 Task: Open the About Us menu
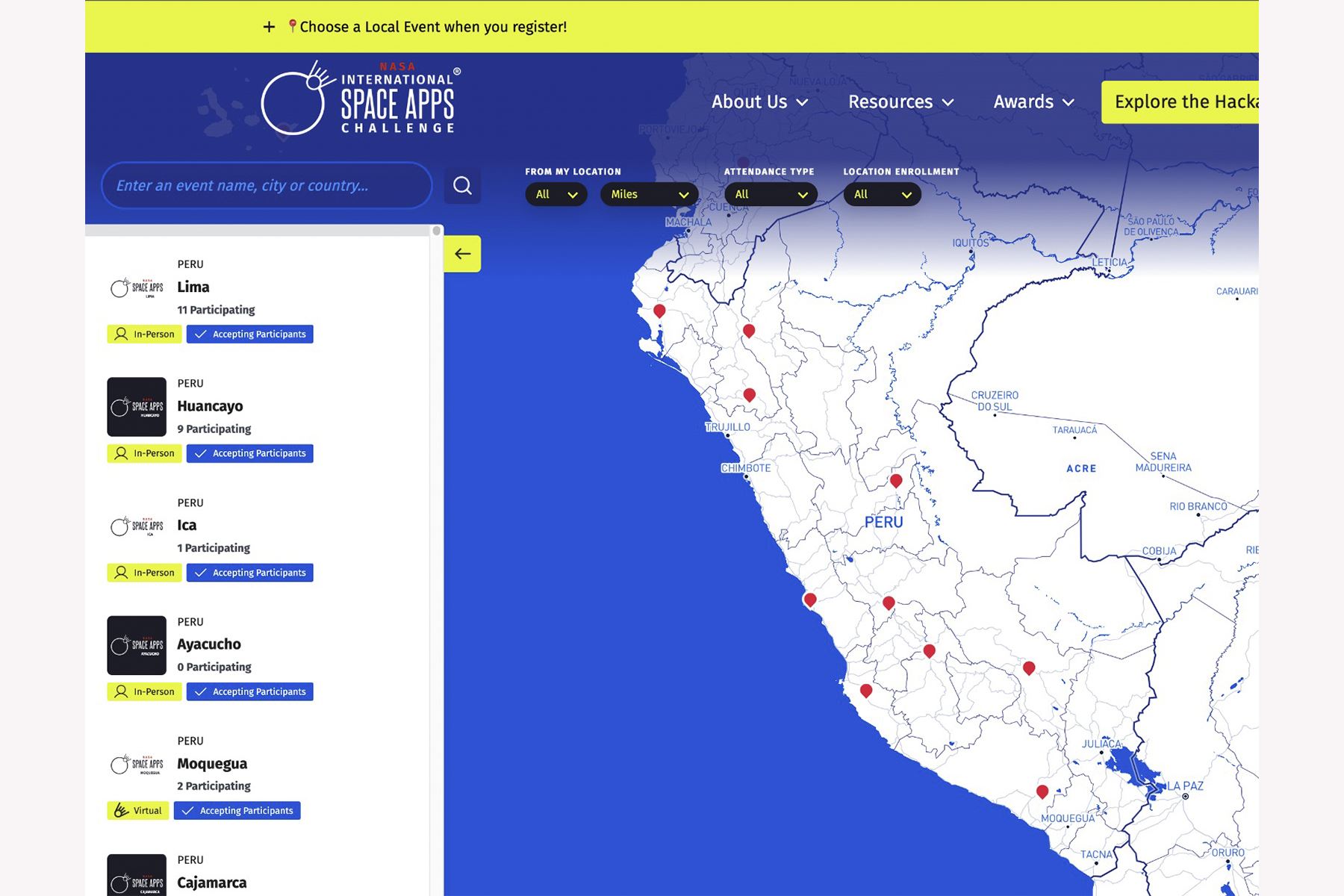(759, 102)
